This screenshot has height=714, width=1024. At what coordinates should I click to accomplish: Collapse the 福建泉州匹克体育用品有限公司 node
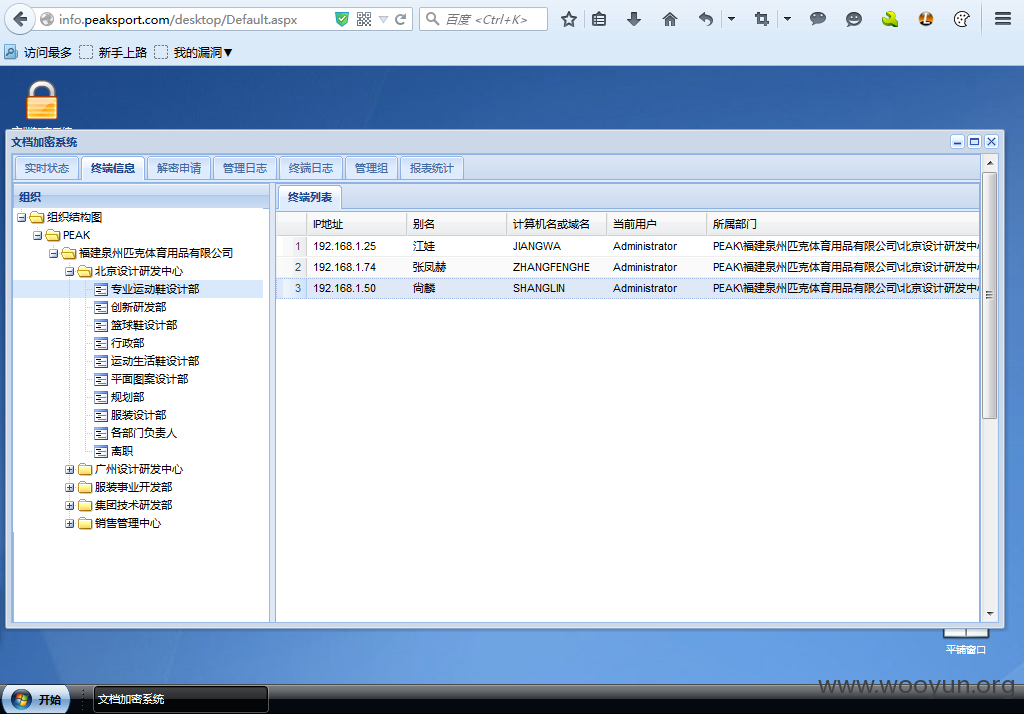pos(54,253)
